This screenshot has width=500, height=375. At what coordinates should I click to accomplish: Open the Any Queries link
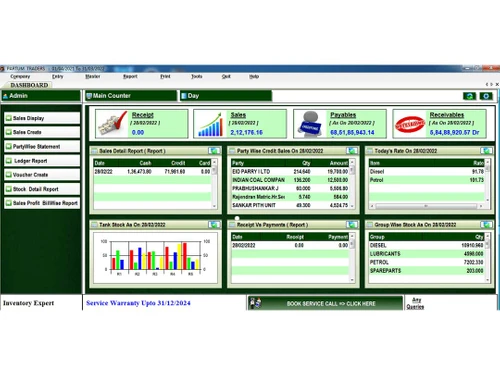pyautogui.click(x=415, y=303)
